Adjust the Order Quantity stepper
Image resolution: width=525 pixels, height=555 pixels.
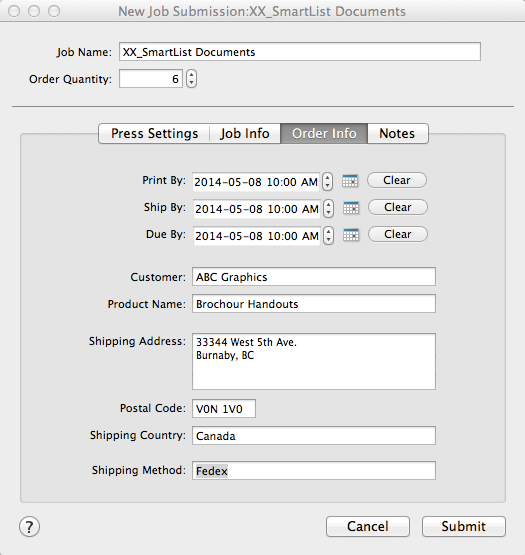tap(192, 79)
